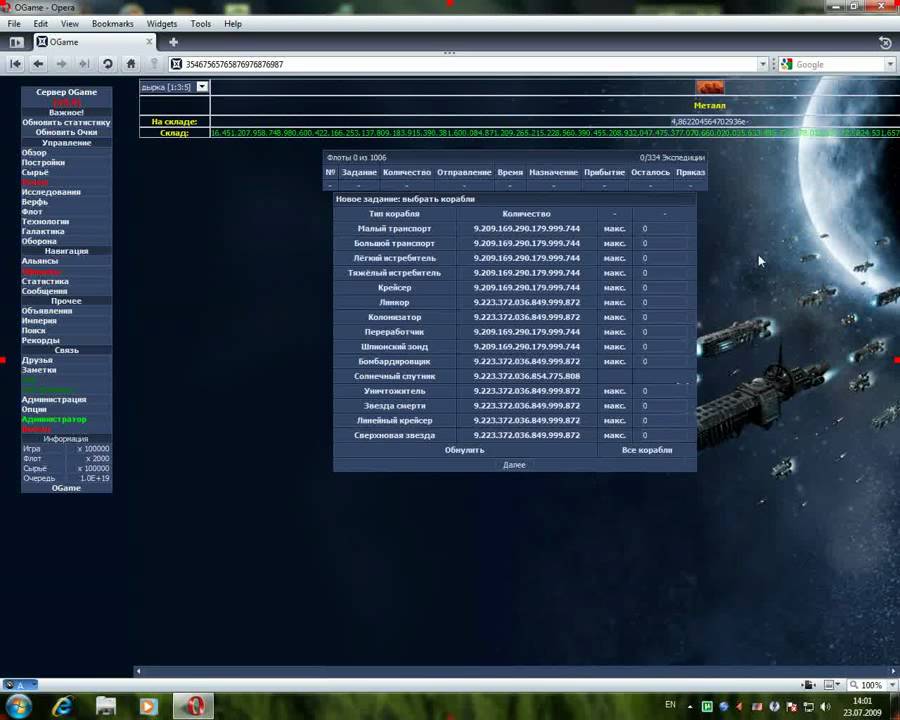
Task: Click макс. for Крейсер
Action: point(614,288)
